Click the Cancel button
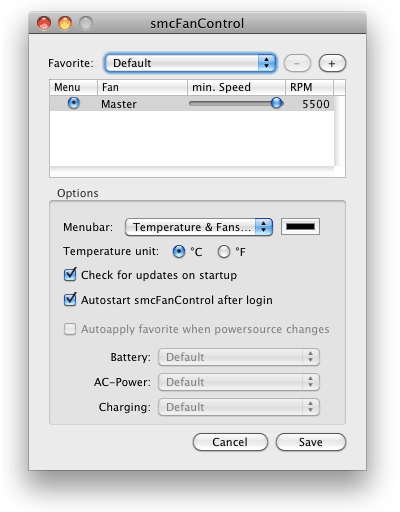This screenshot has width=400, height=512. click(x=230, y=442)
